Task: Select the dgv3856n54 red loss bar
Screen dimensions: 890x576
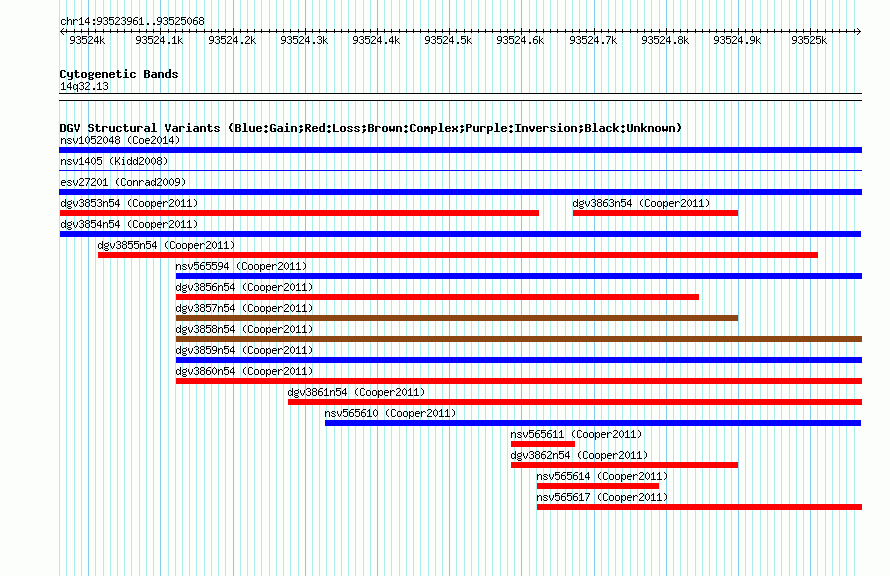Action: (x=437, y=297)
